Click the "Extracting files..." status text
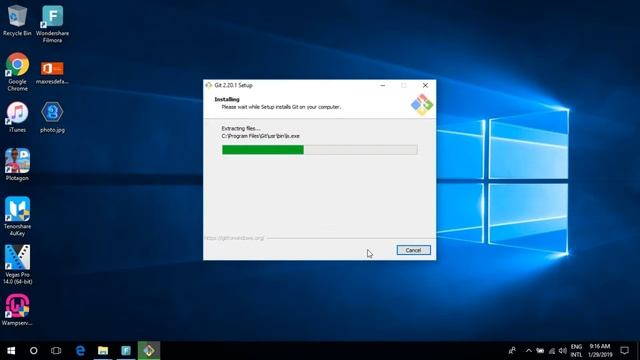Viewport: 640px width, 360px height. [x=241, y=128]
